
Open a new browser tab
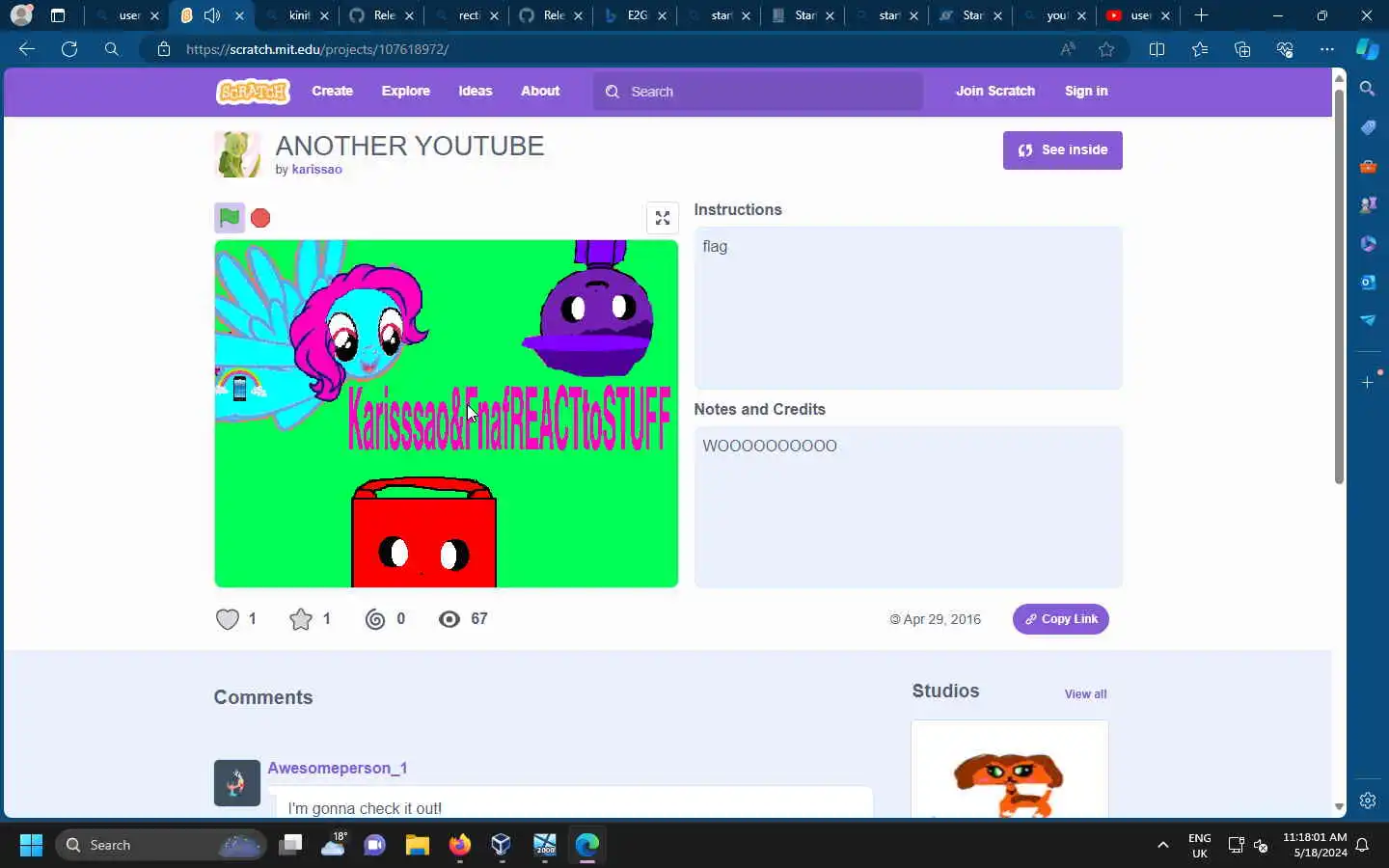click(x=1201, y=15)
